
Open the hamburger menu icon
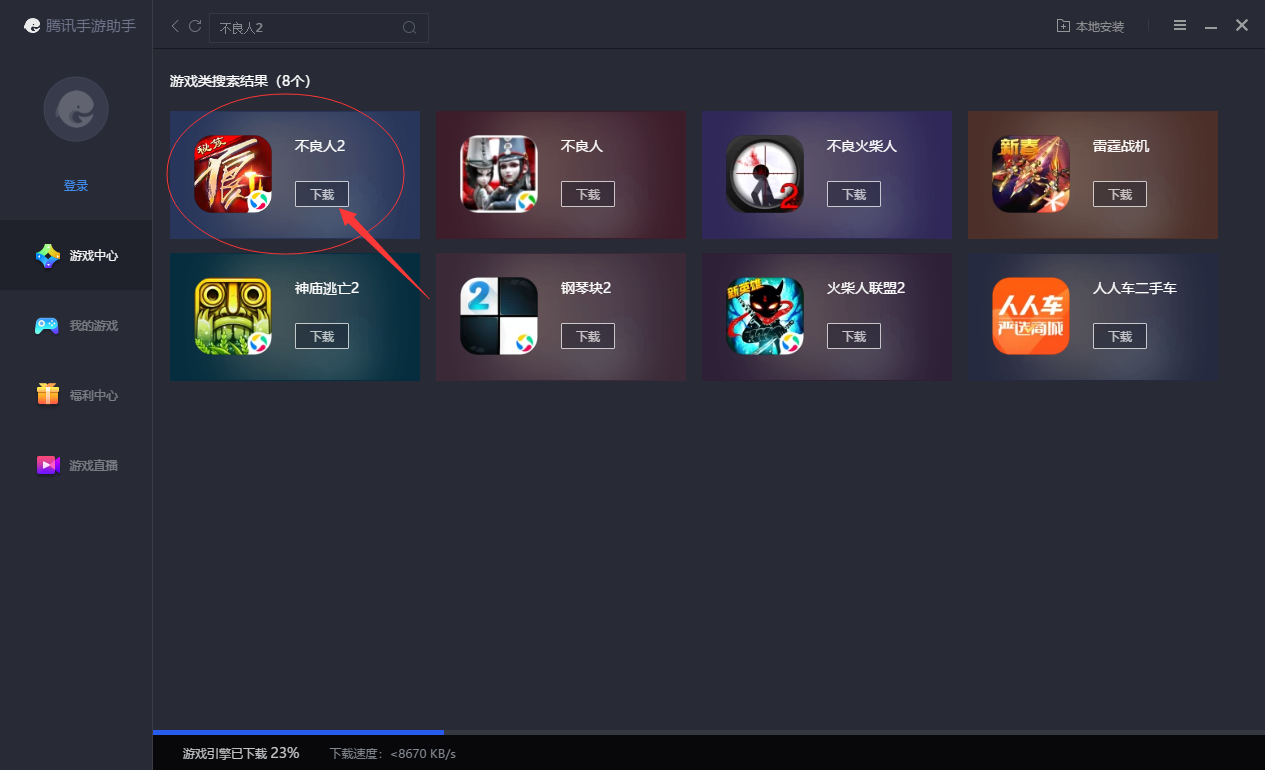click(x=1180, y=25)
